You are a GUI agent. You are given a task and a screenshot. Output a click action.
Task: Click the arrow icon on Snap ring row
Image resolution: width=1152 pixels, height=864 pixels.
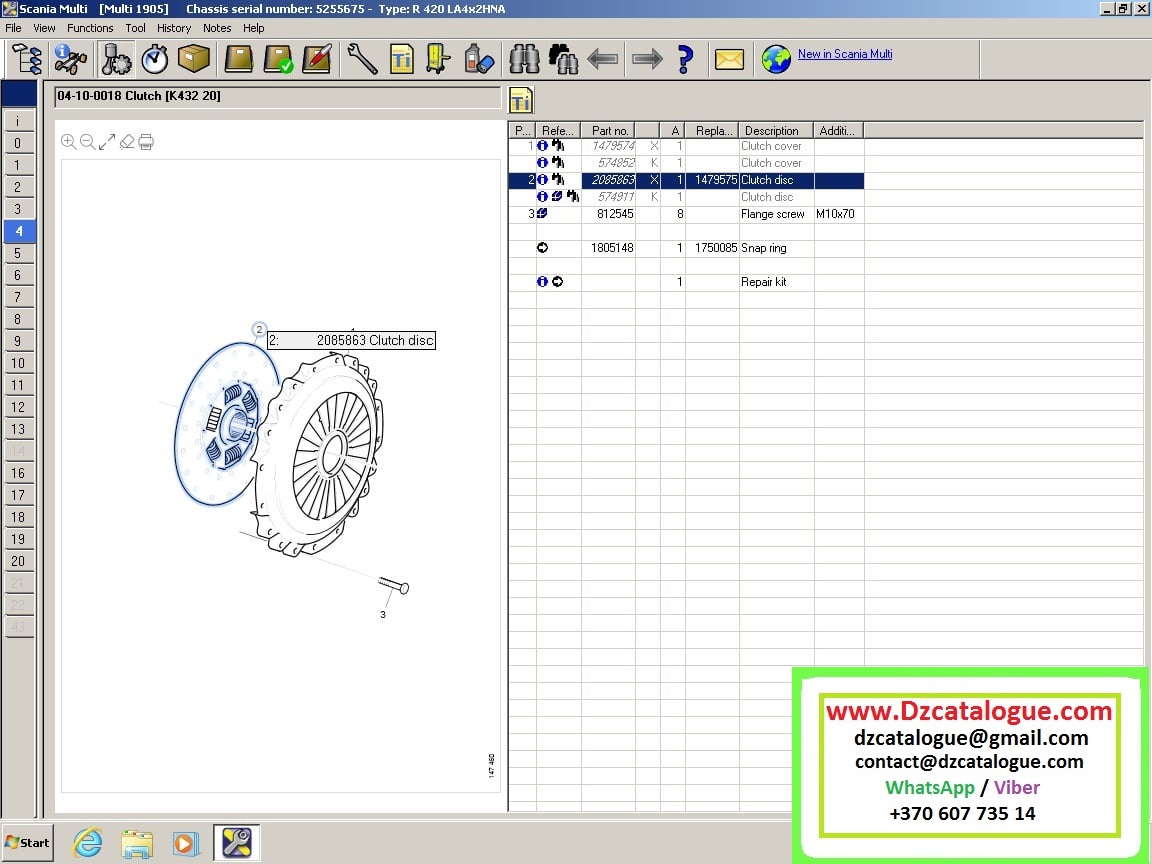pyautogui.click(x=542, y=248)
